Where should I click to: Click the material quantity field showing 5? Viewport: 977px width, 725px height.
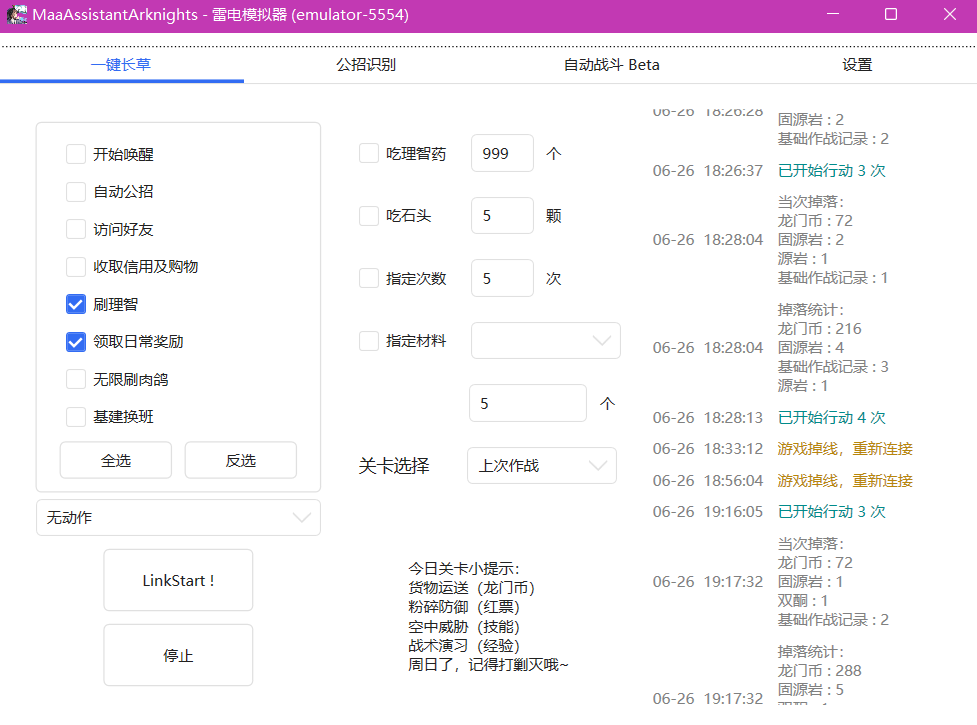point(528,403)
